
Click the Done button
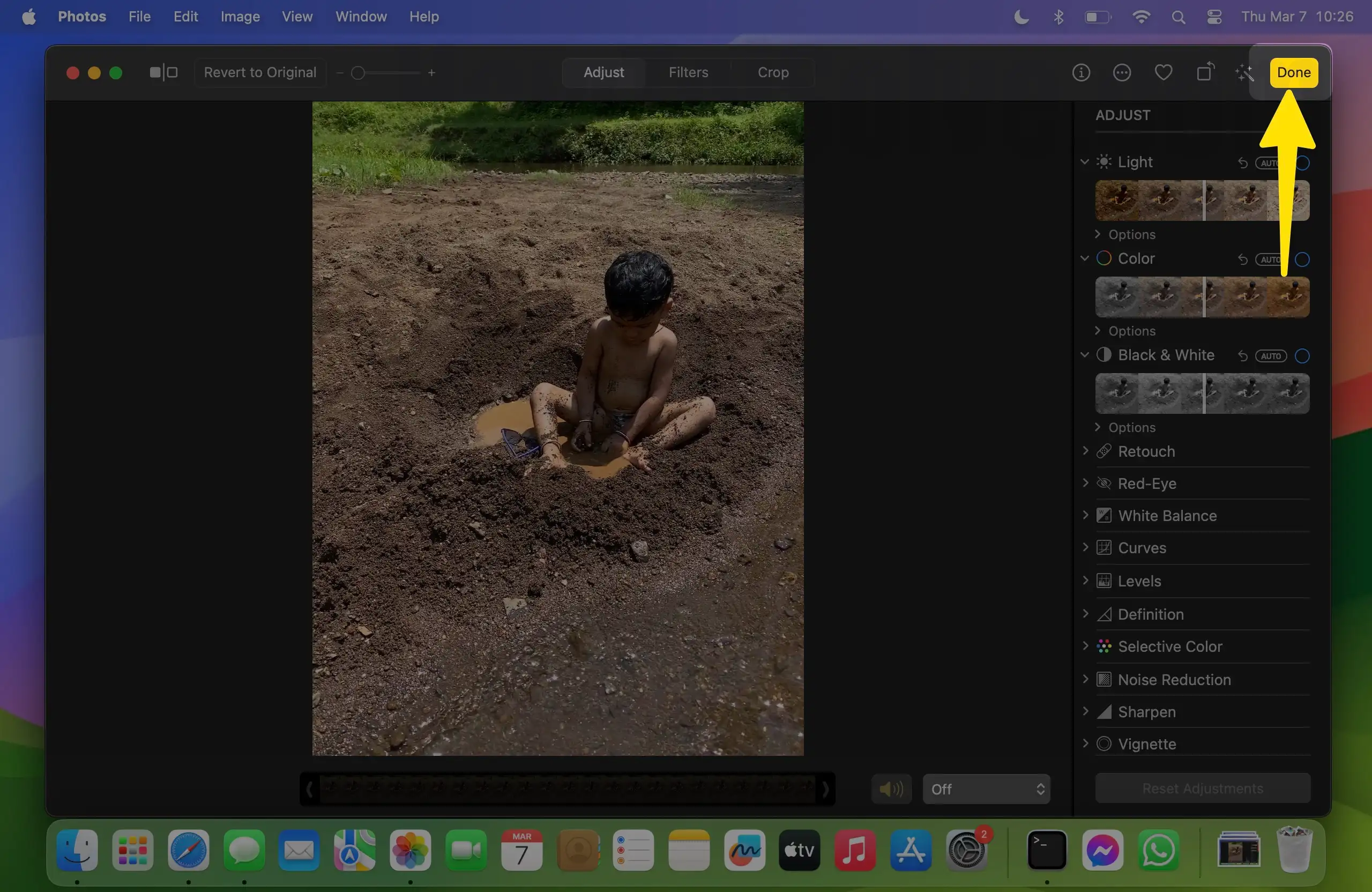click(1293, 73)
